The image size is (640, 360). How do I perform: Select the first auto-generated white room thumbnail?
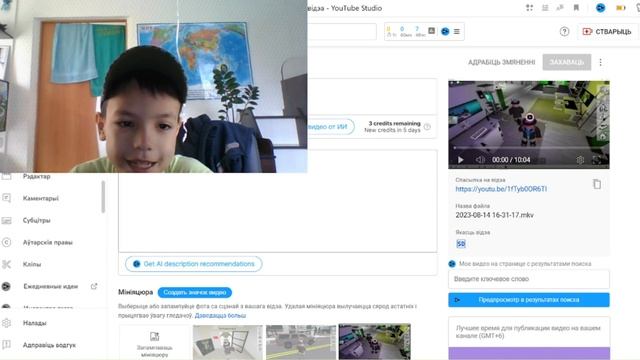tap(228, 342)
